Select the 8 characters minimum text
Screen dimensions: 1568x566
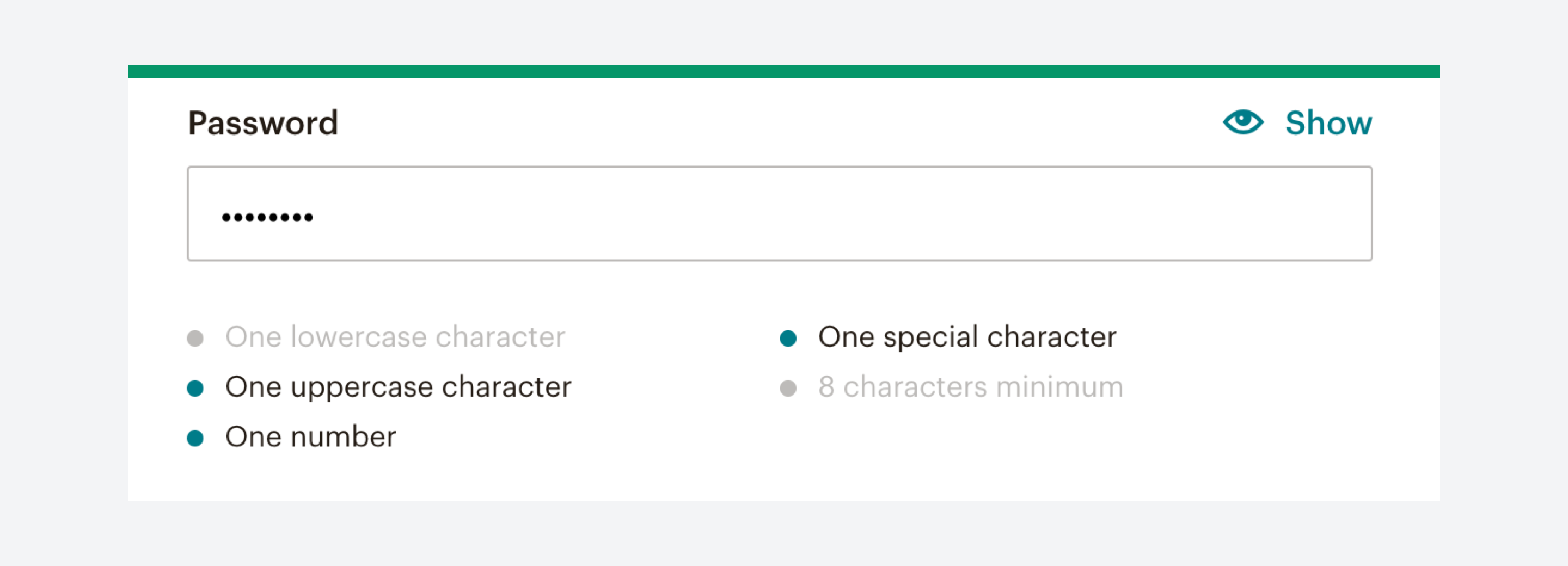[970, 386]
